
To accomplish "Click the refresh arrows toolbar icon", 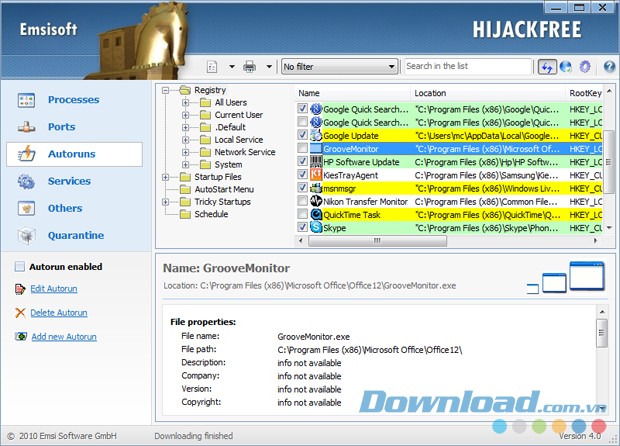I will tap(547, 67).
